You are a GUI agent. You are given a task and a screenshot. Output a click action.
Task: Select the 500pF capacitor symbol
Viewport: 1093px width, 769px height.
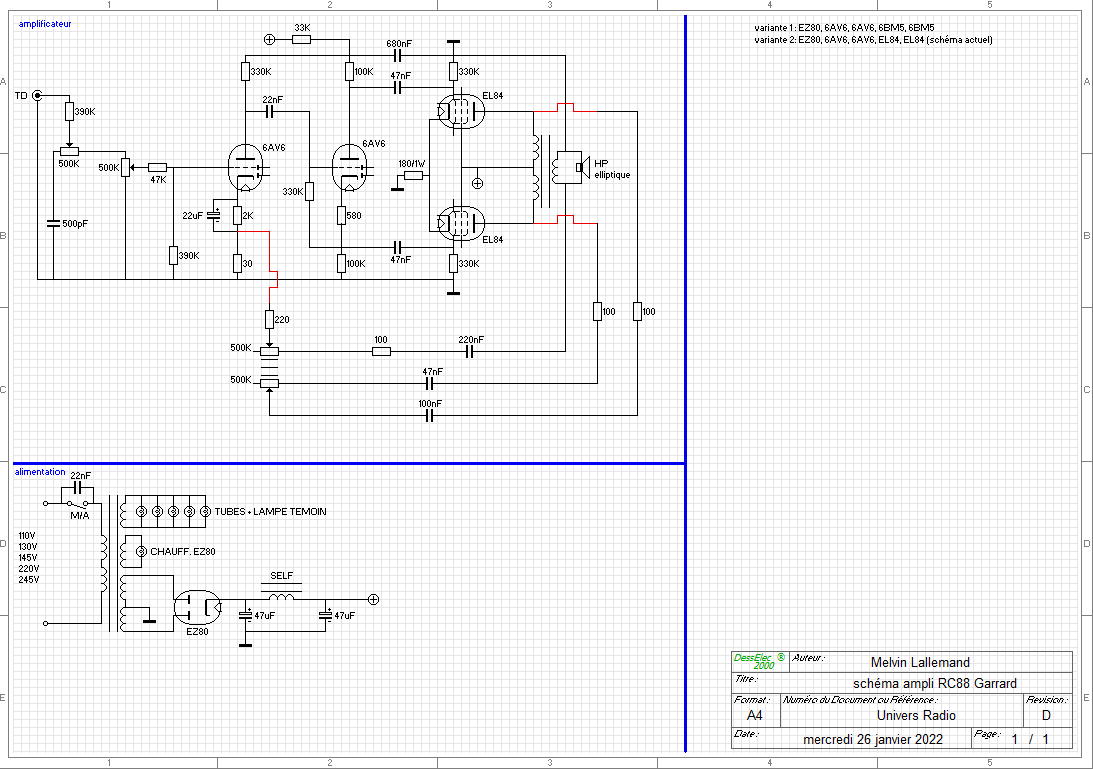(53, 223)
